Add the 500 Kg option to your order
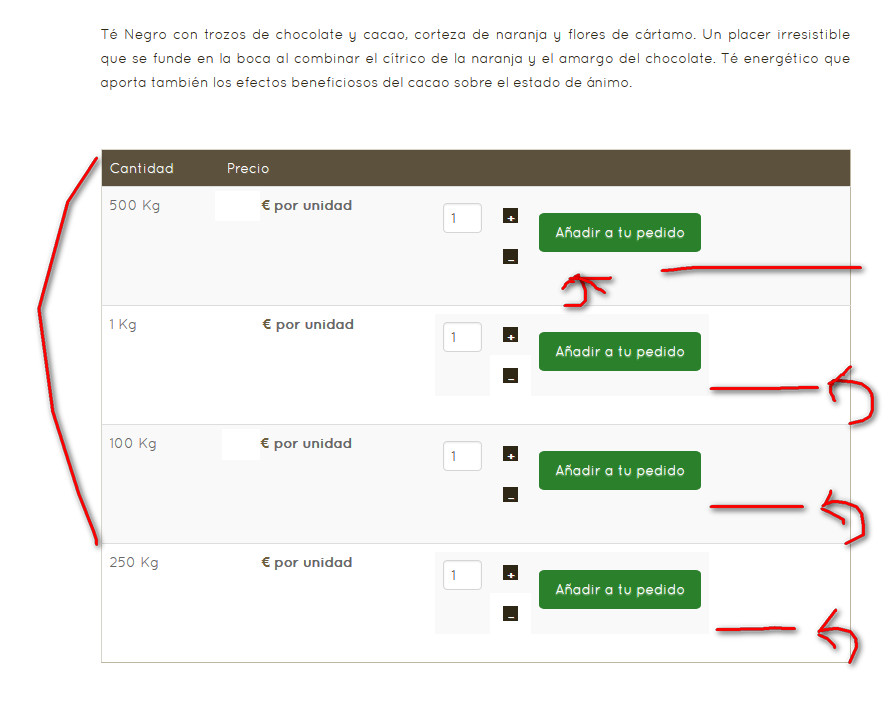888x710 pixels. [619, 232]
